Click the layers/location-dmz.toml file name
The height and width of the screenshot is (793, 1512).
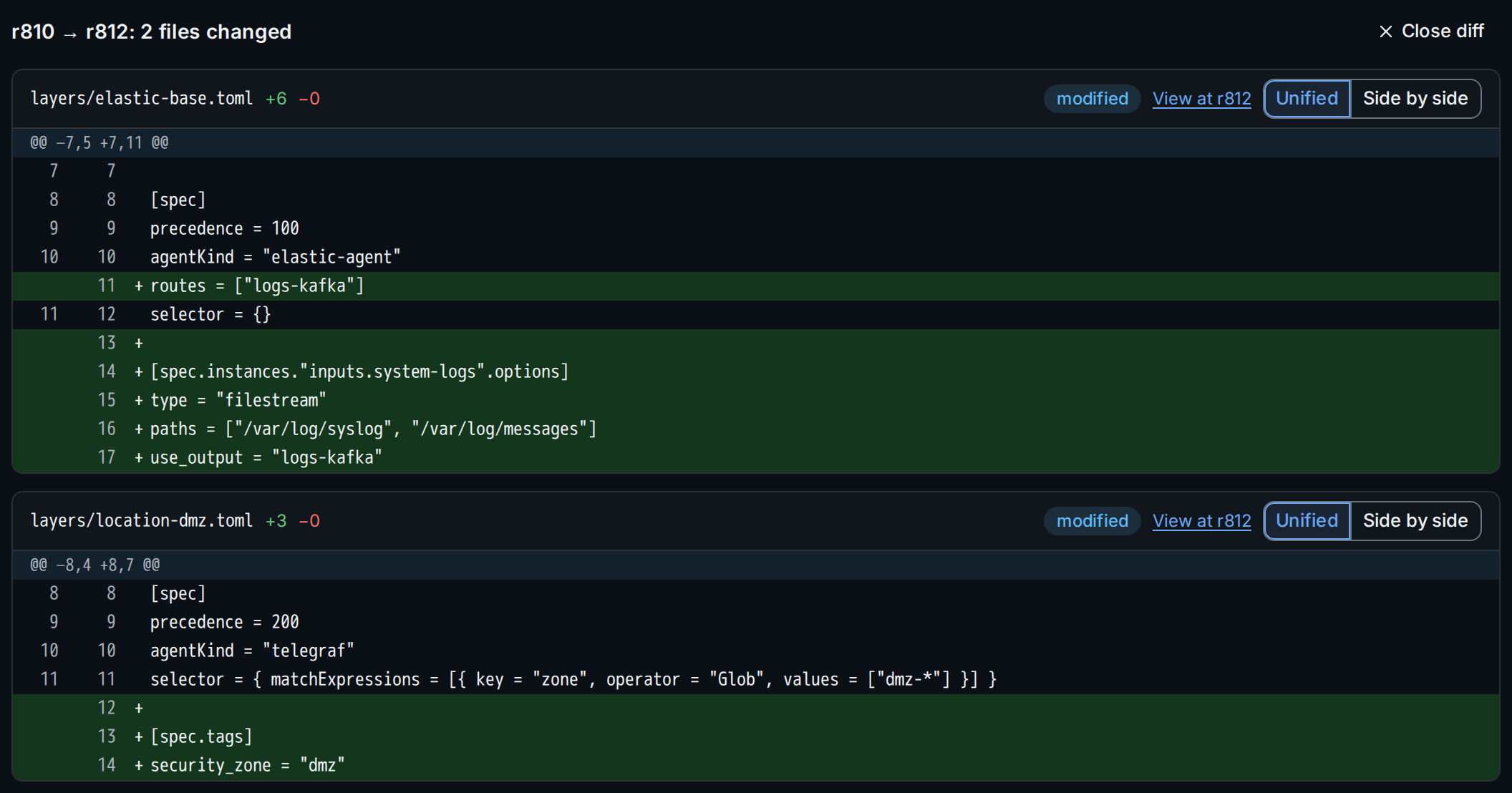click(142, 521)
